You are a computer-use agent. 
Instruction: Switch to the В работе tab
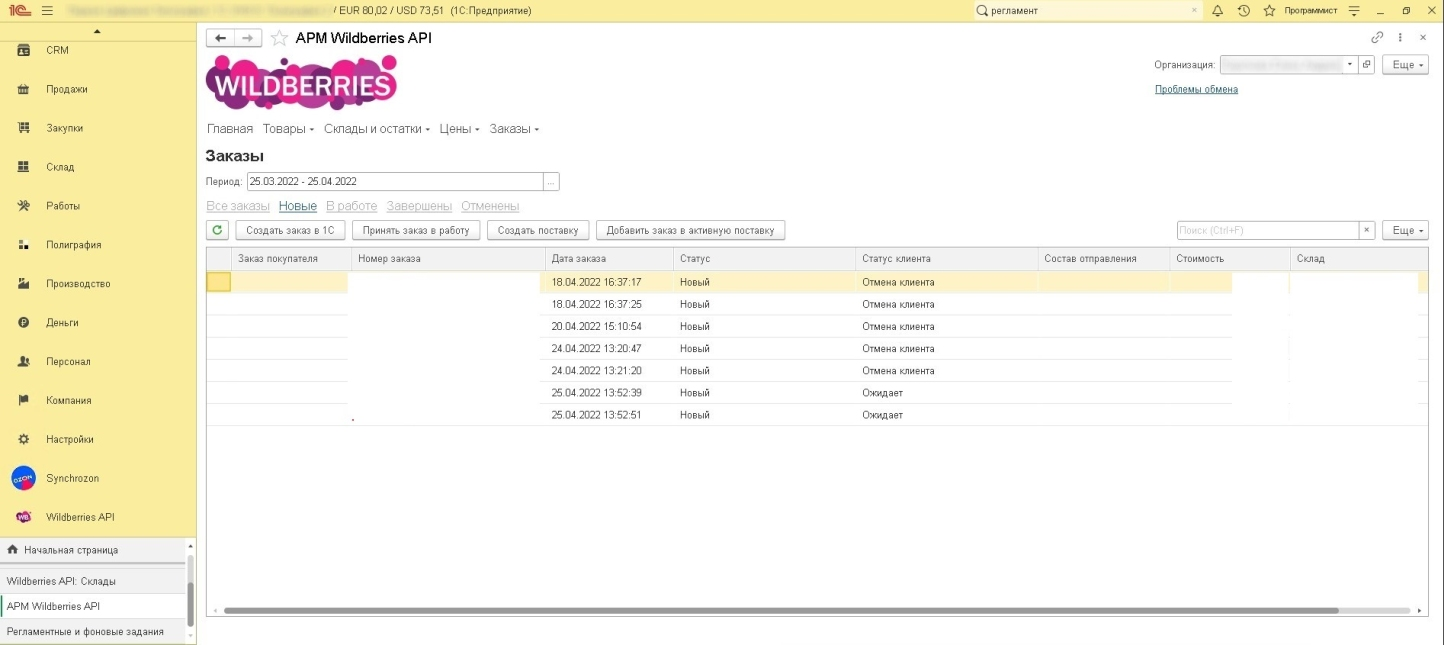(351, 206)
